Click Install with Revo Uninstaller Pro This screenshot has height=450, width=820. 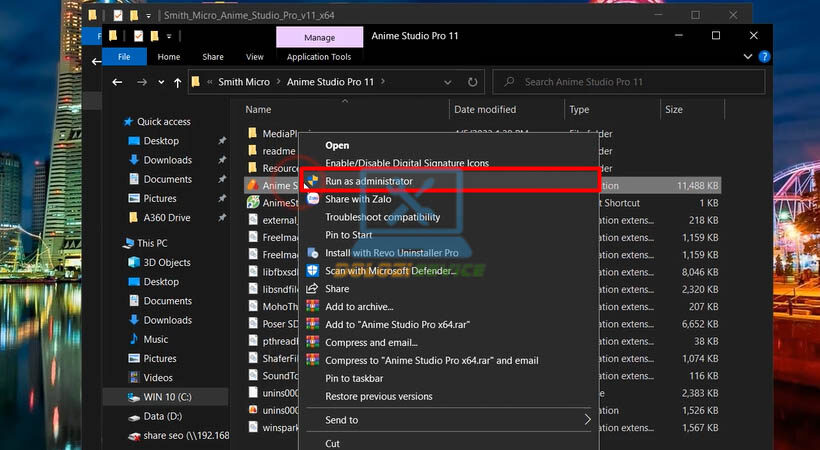click(x=392, y=253)
